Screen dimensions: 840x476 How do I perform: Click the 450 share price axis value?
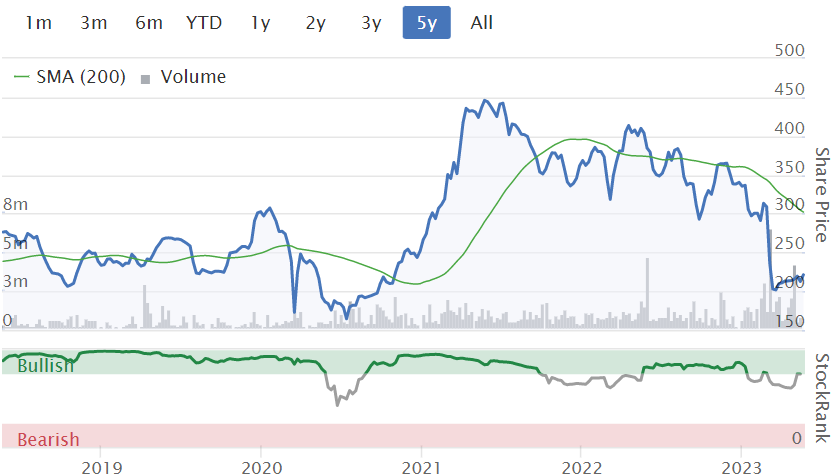pyautogui.click(x=790, y=89)
